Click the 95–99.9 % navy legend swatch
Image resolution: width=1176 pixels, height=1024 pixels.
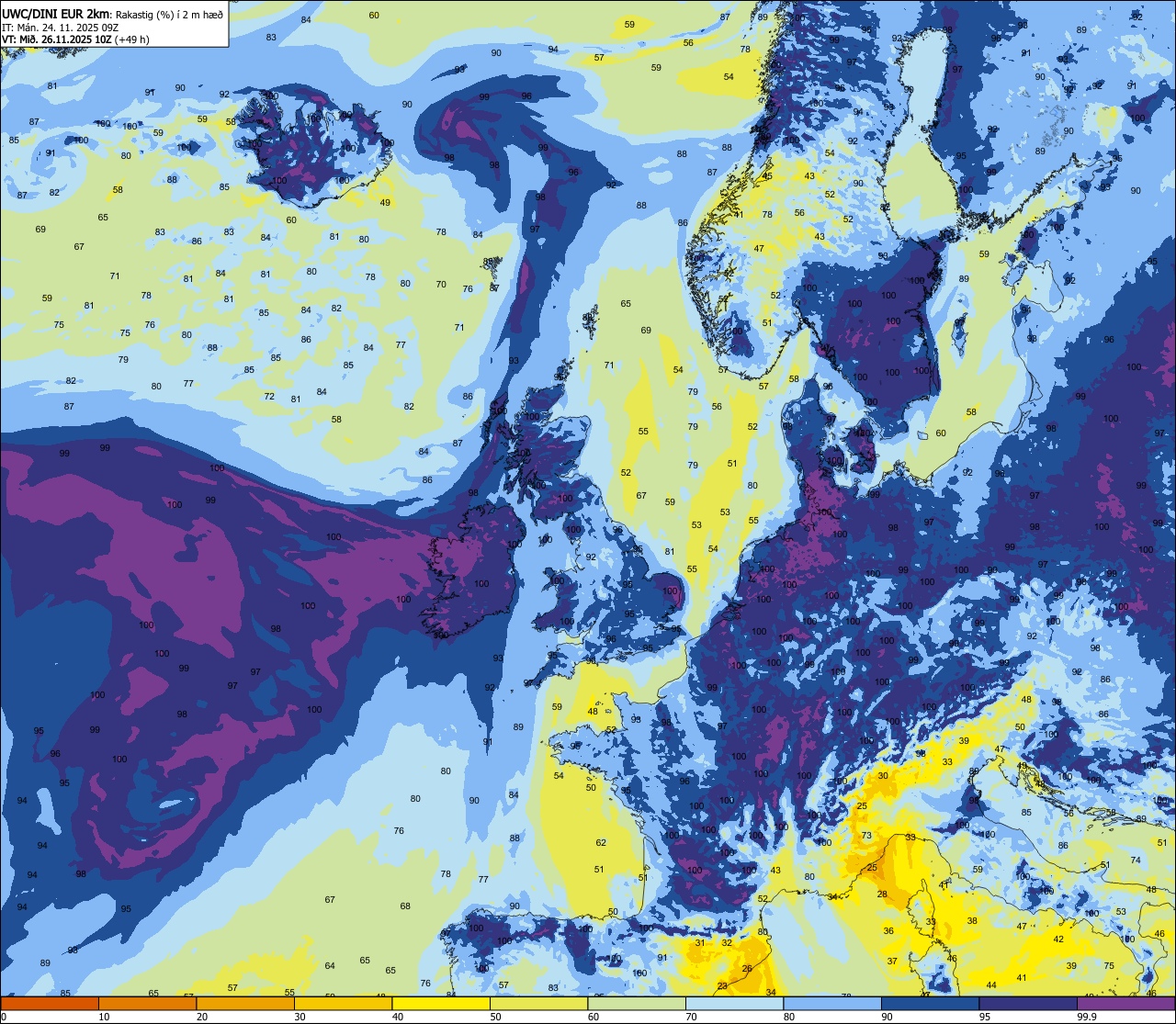click(x=1028, y=1003)
